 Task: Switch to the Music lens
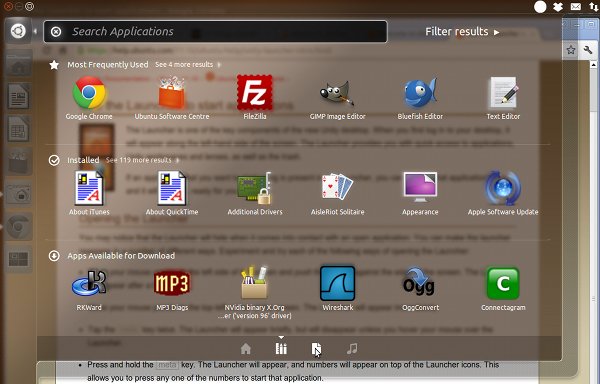[352, 348]
